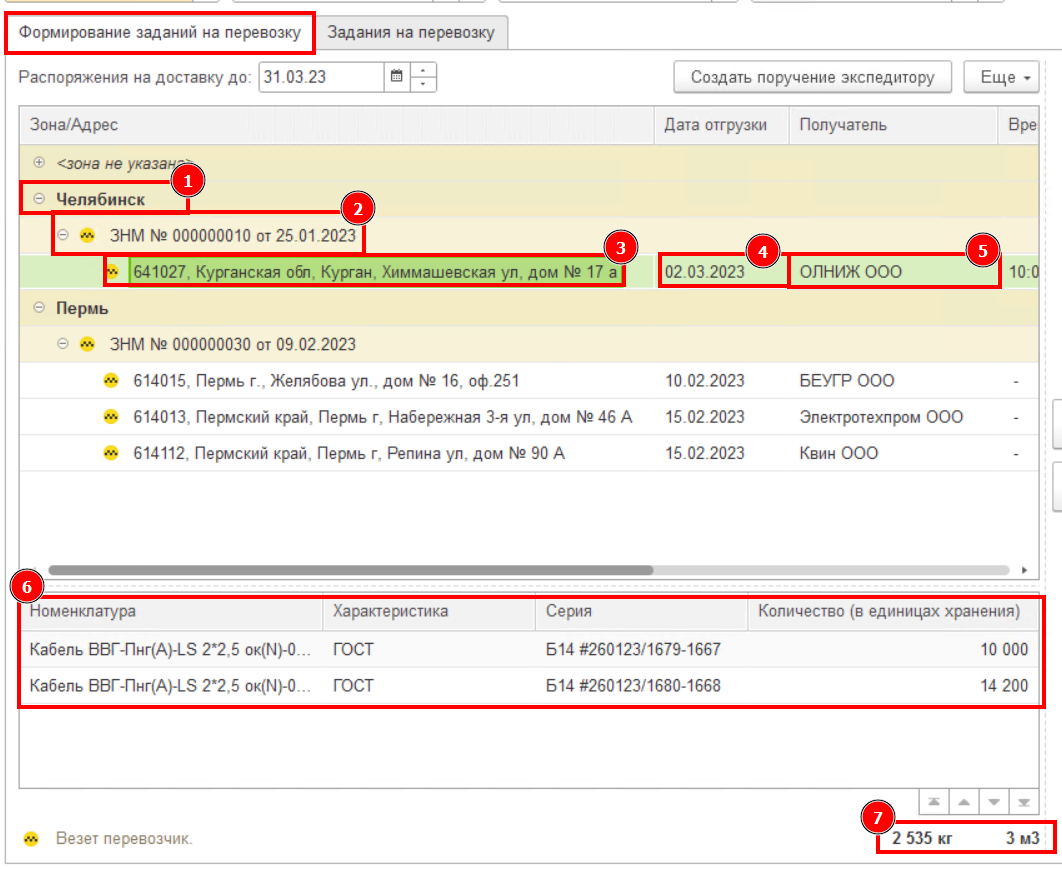
Task: Click carrier icon next to Репина address
Action: point(111,453)
